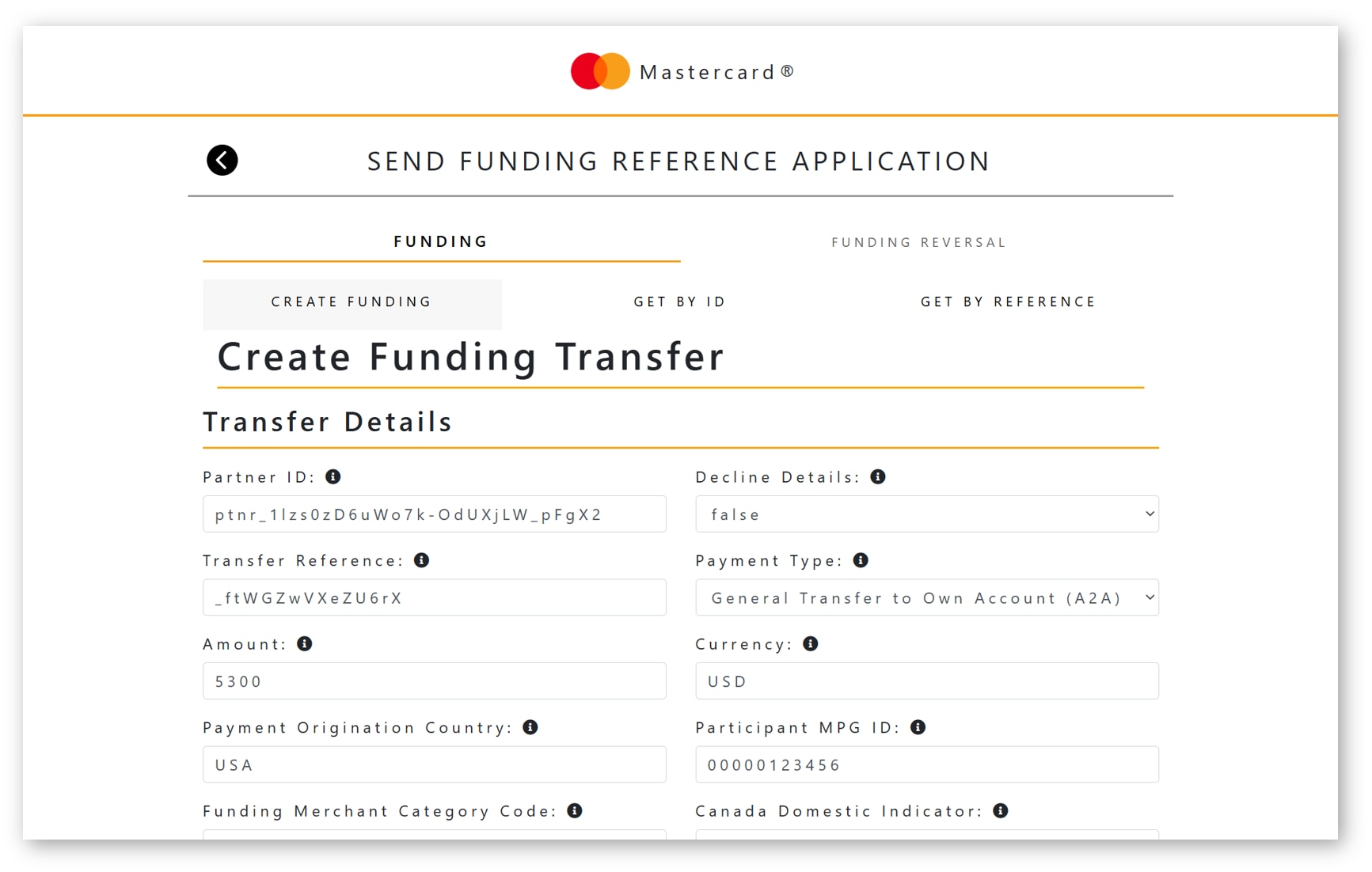This screenshot has height=872, width=1372.
Task: Select the FUNDING tab
Action: pyautogui.click(x=441, y=241)
